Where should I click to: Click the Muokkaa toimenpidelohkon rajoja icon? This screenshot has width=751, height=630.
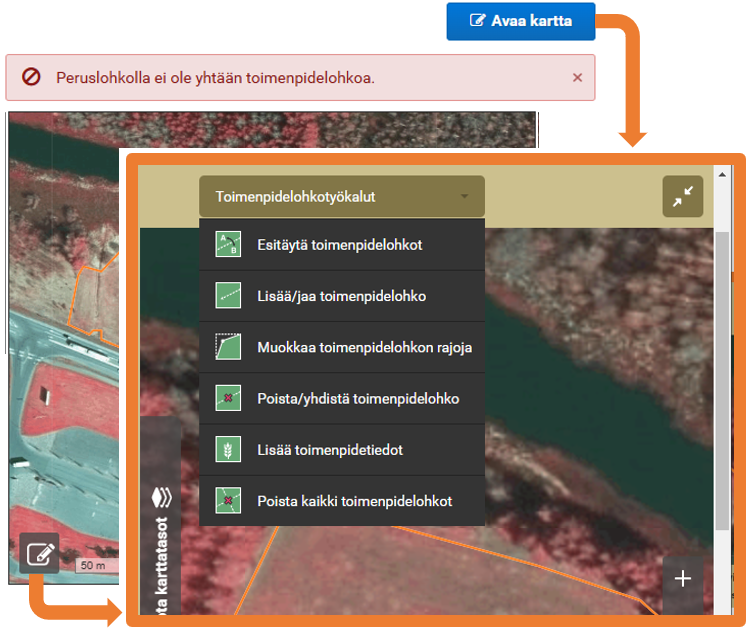229,347
